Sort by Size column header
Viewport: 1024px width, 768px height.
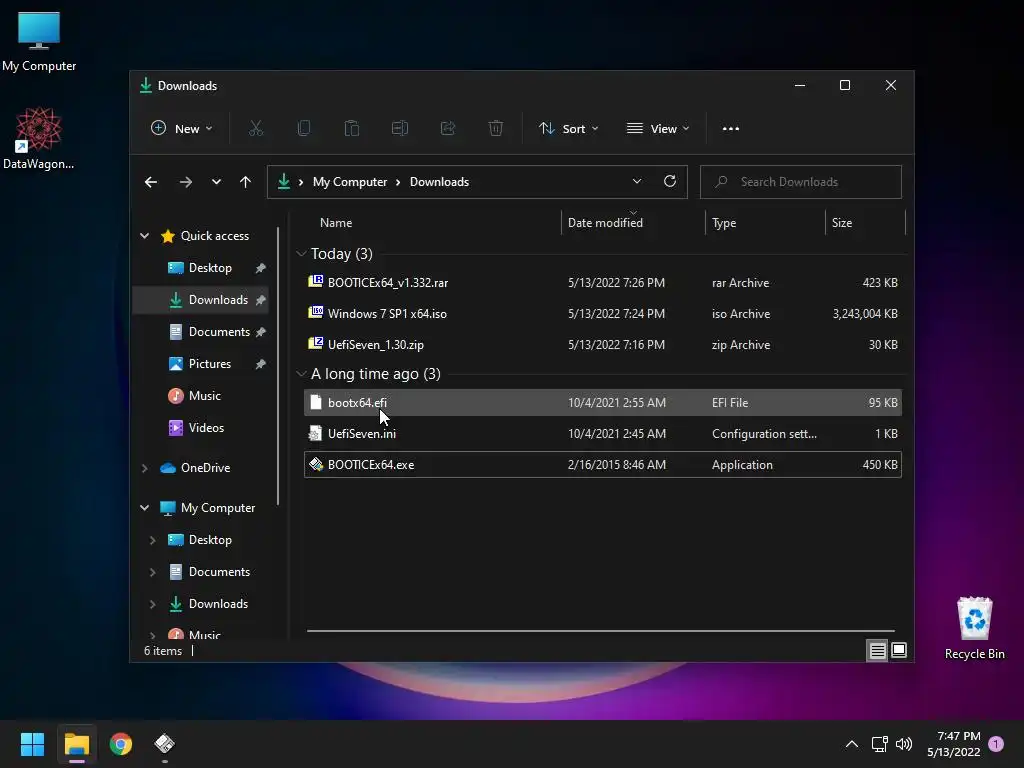point(865,223)
